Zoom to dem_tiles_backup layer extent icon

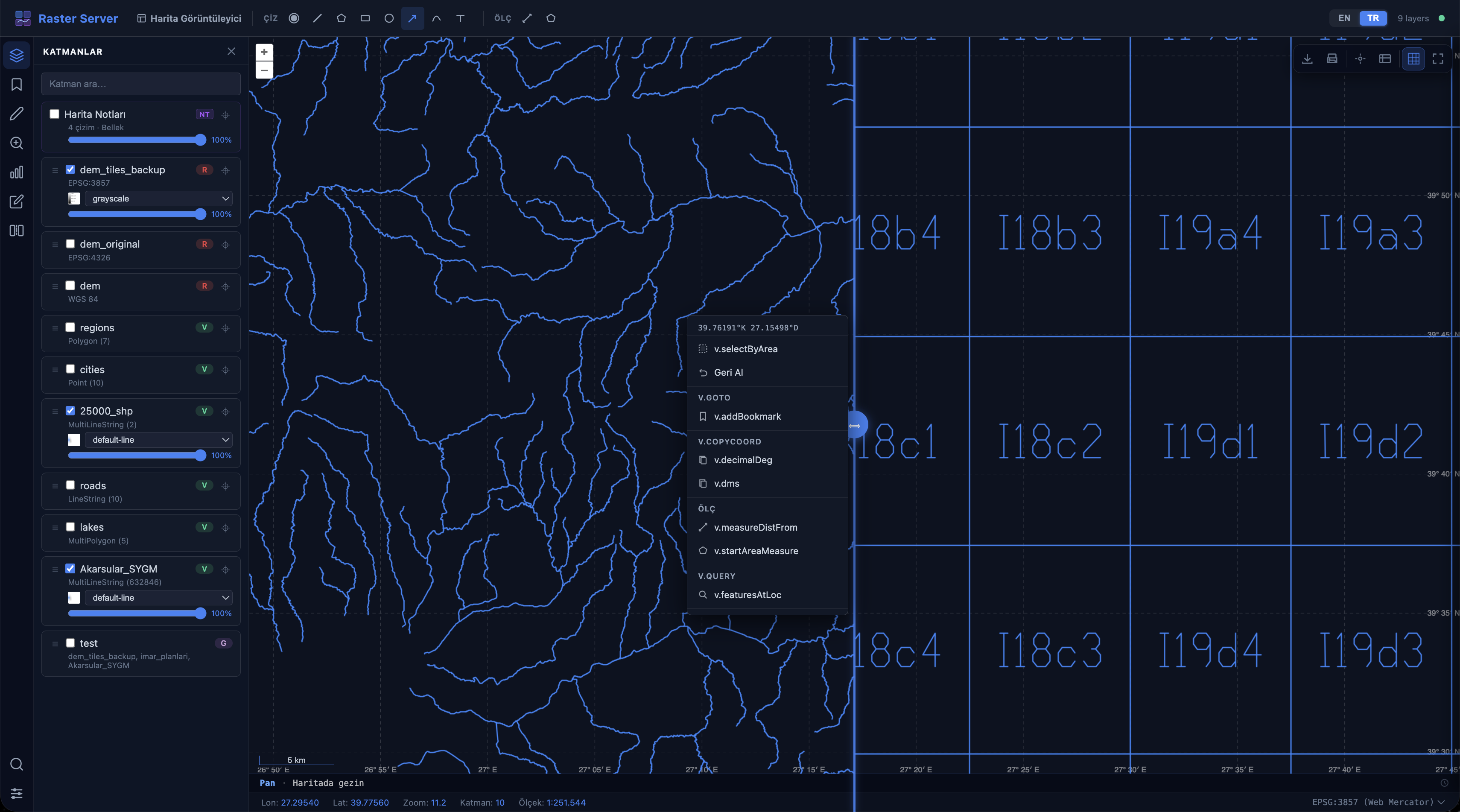click(225, 170)
